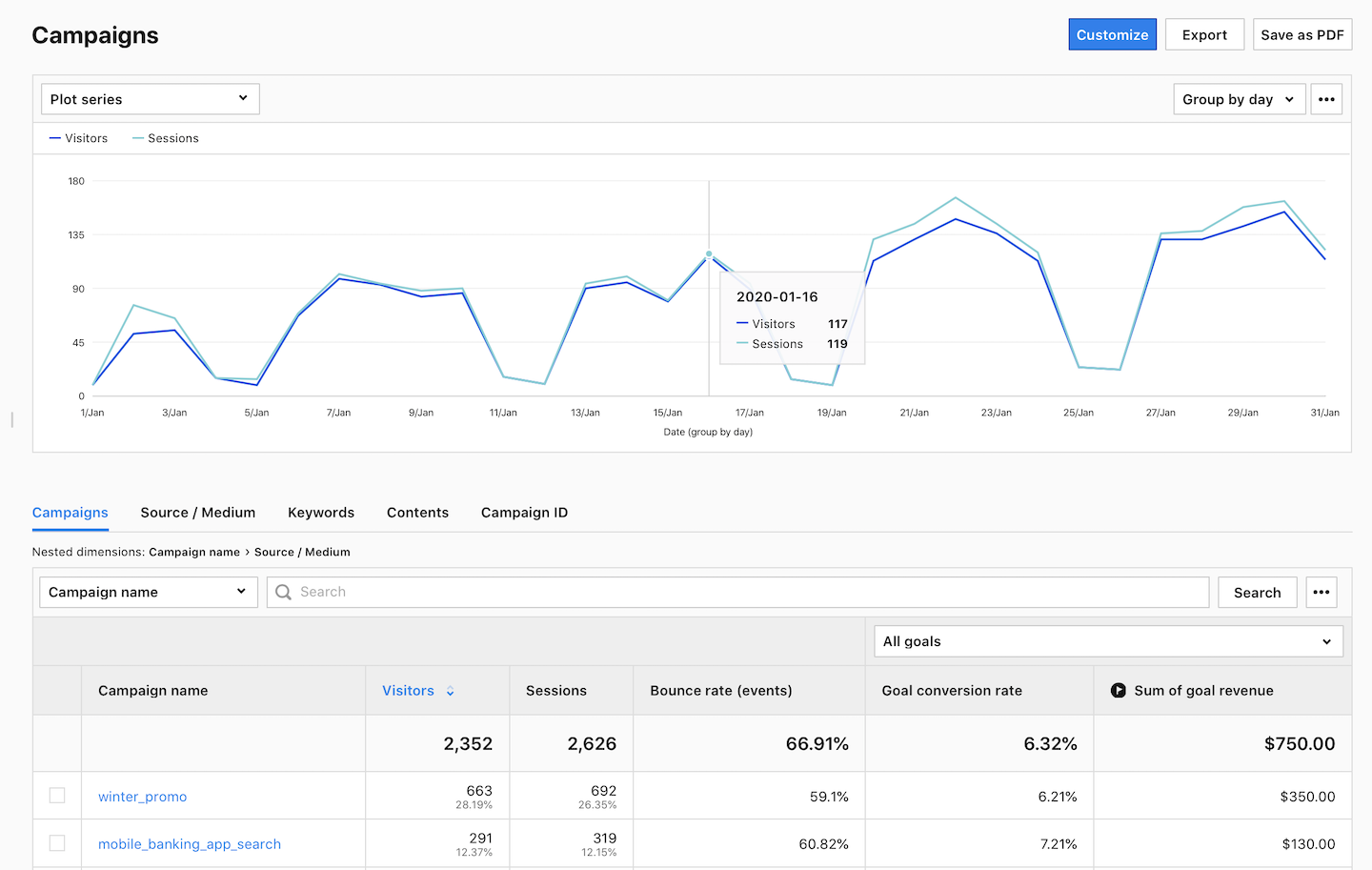Screen dimensions: 1372x870
Task: Switch to the Contents tab
Action: pyautogui.click(x=417, y=513)
